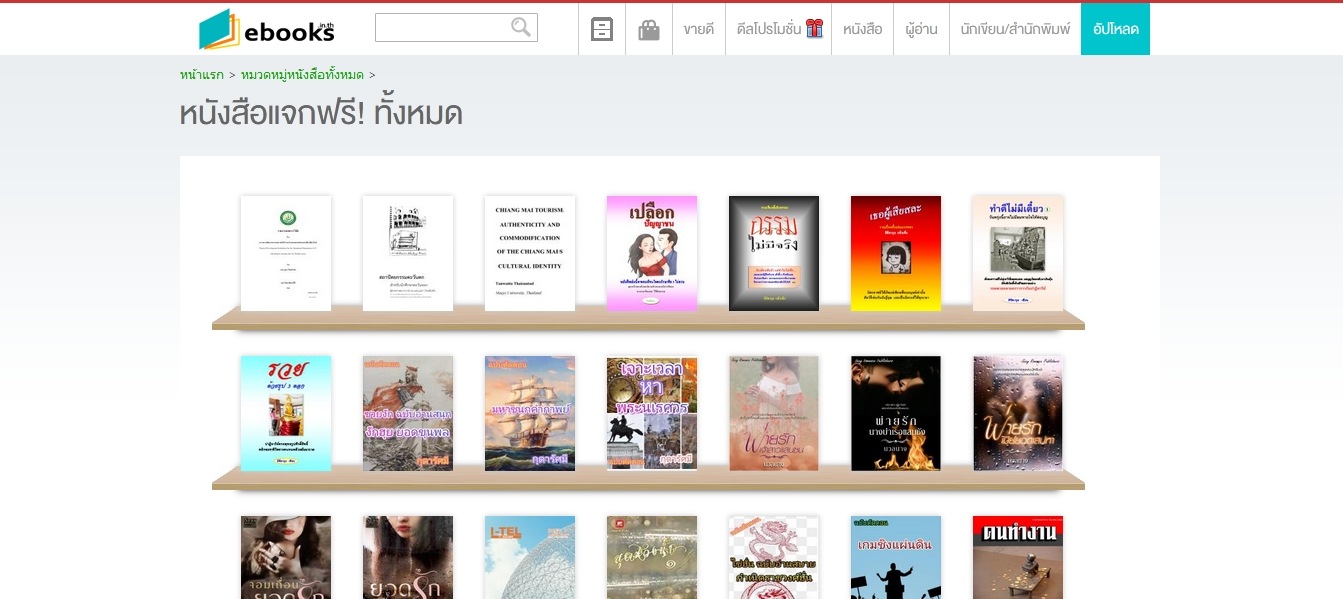Image resolution: width=1343 pixels, height=599 pixels.
Task: Open the red-yellow เธอผู้เสียสละ book
Action: (x=896, y=253)
